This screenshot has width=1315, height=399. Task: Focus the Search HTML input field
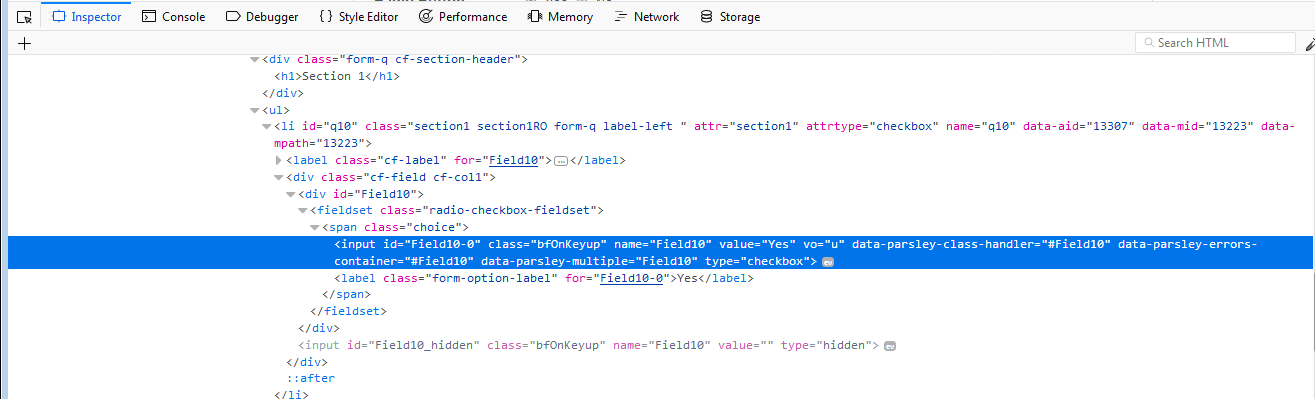click(x=1216, y=43)
